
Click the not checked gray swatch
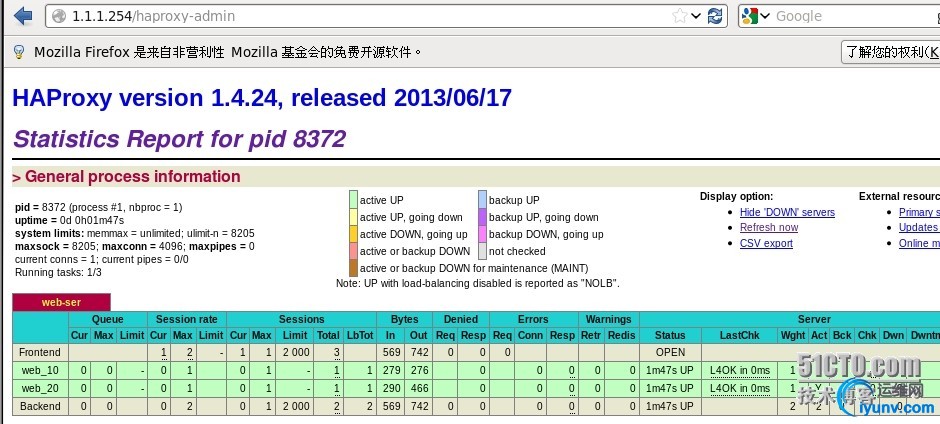(x=483, y=251)
